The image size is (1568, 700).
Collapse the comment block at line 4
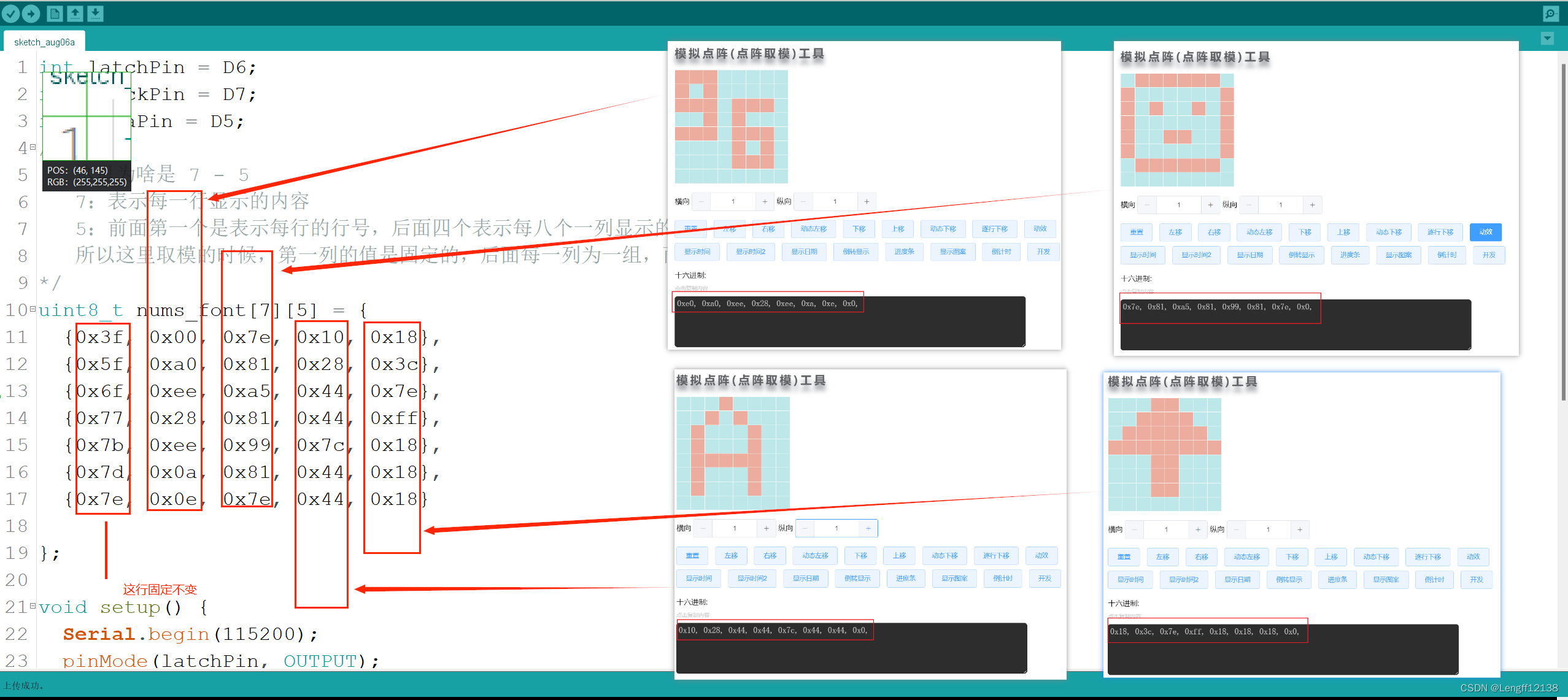click(33, 147)
